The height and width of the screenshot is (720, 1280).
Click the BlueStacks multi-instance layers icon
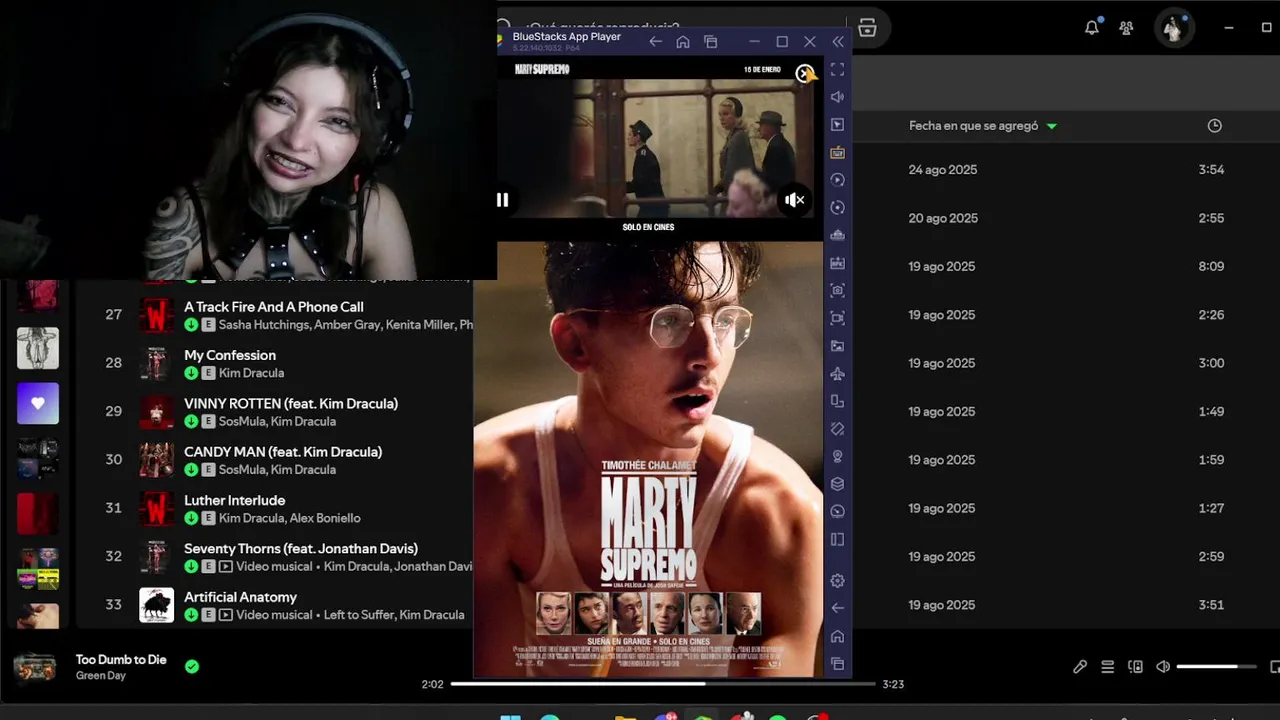point(838,484)
